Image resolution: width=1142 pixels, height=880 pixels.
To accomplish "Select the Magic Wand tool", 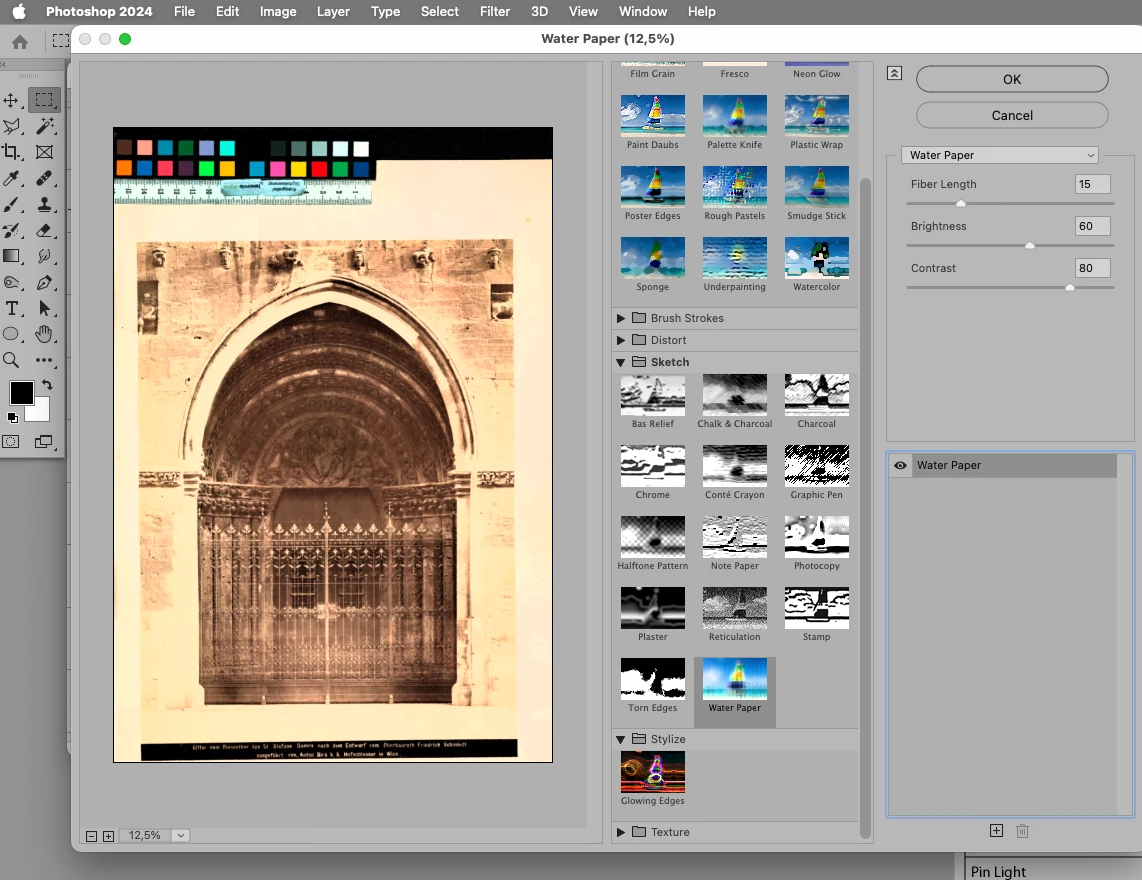I will coord(44,126).
